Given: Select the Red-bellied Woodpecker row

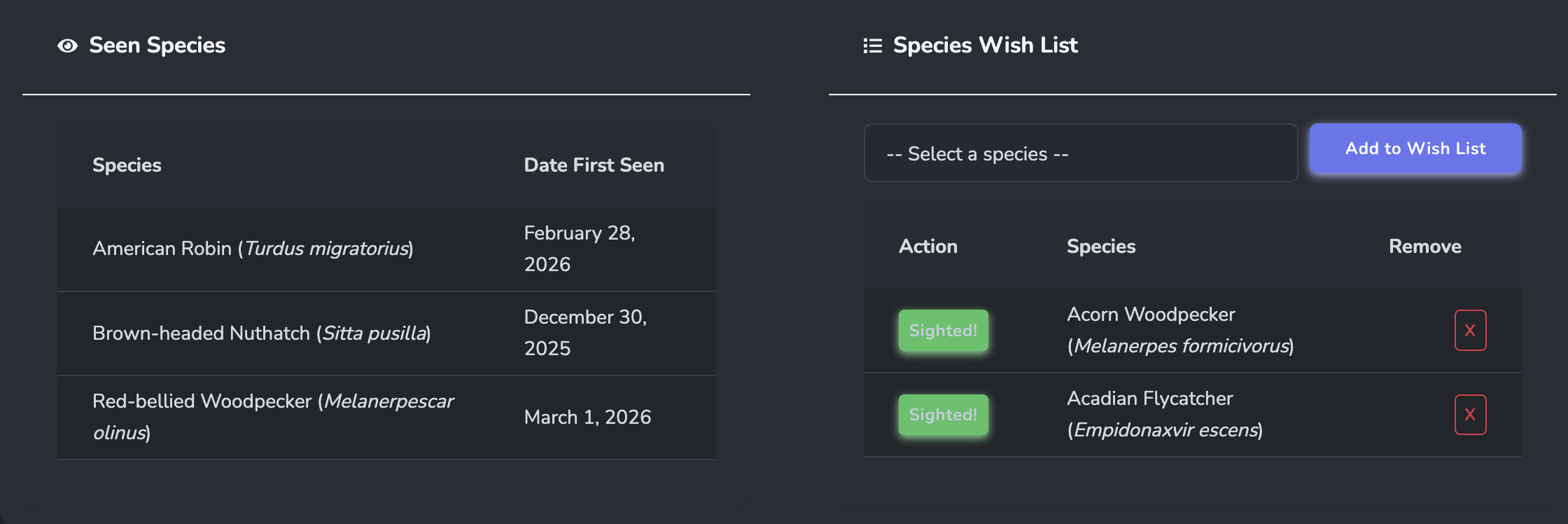Looking at the screenshot, I should coord(273,417).
